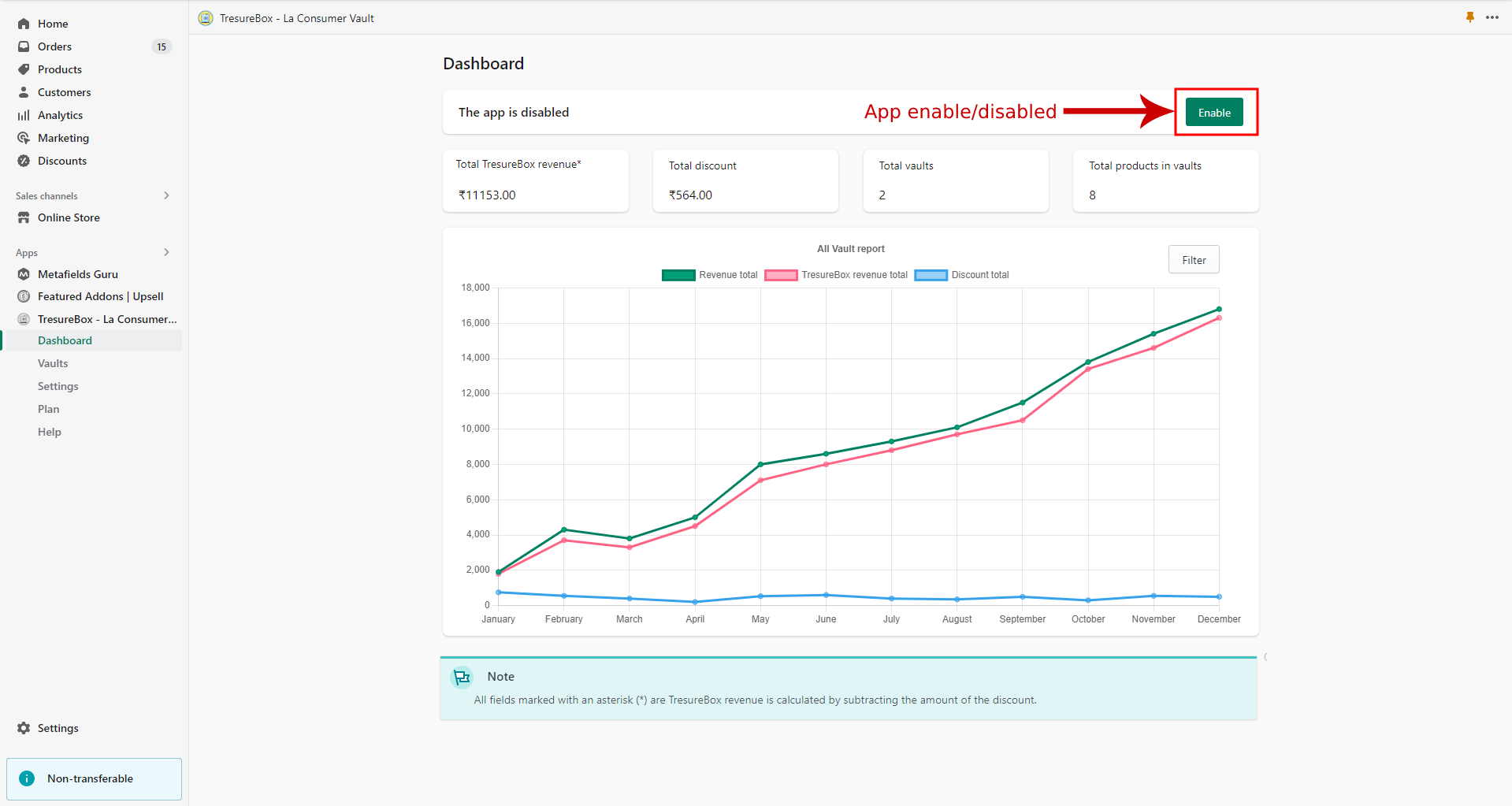The height and width of the screenshot is (806, 1512).
Task: Open the Plan submenu item
Action: click(49, 409)
